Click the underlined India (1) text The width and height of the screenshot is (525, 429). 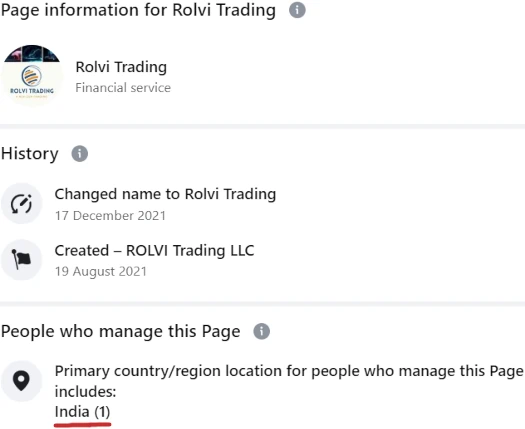point(82,412)
